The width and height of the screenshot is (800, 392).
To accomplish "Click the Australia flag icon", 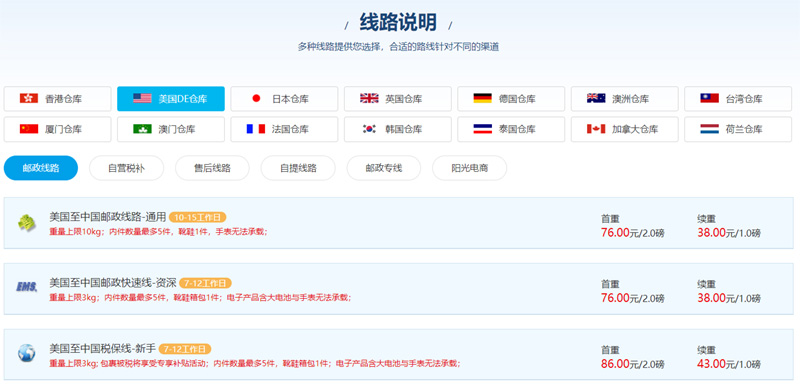I will [x=596, y=98].
